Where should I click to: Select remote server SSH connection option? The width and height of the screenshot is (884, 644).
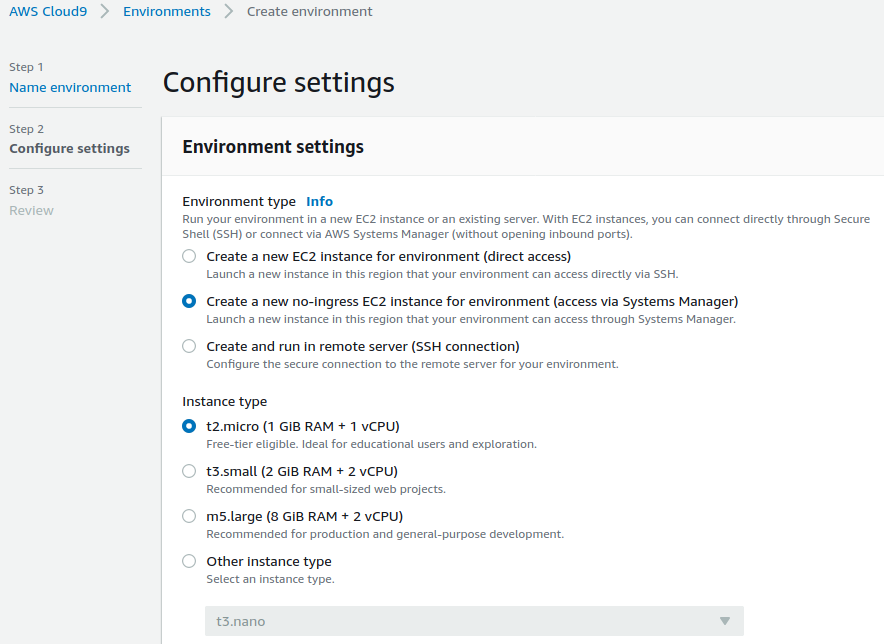click(x=189, y=346)
